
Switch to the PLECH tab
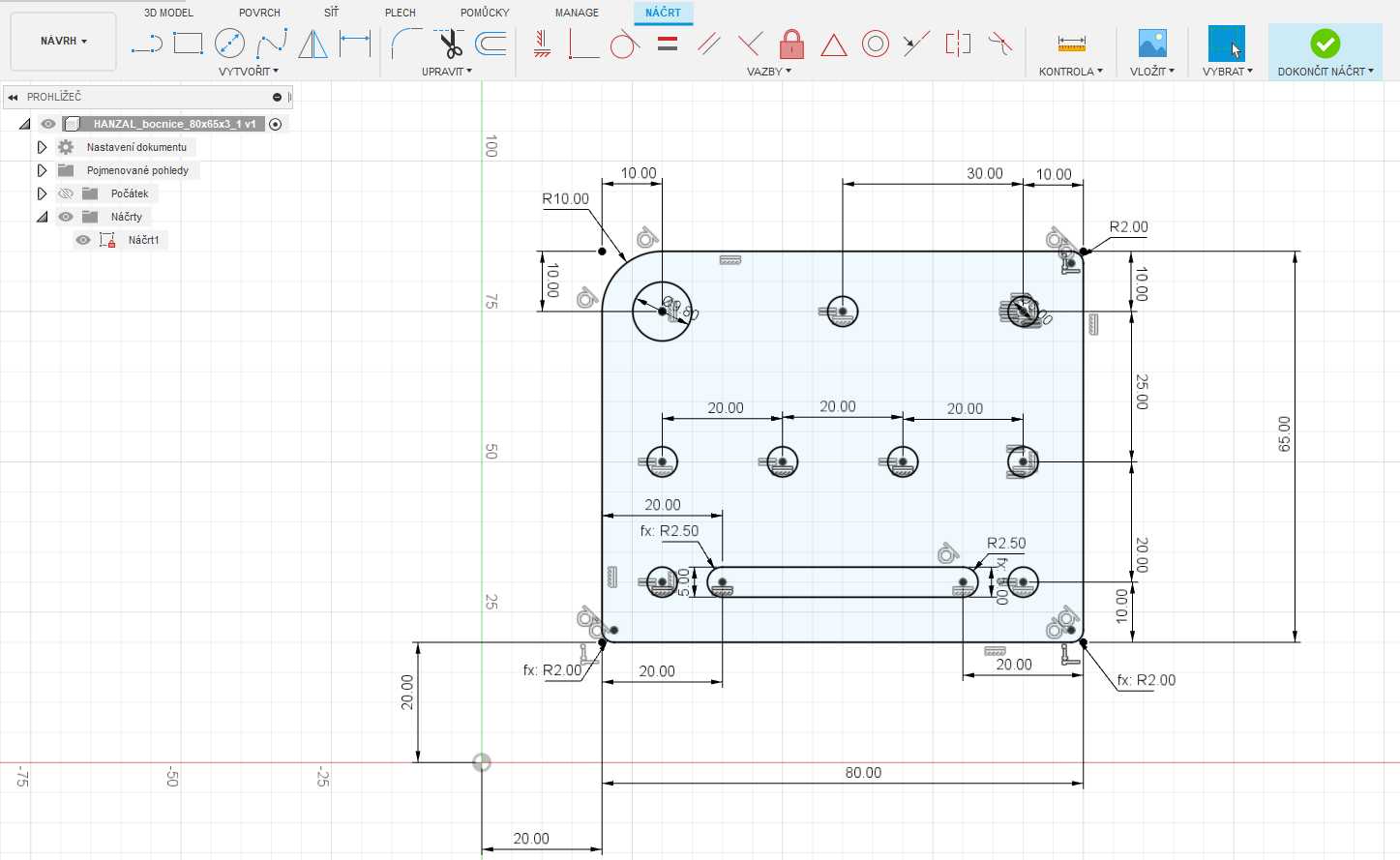(400, 13)
